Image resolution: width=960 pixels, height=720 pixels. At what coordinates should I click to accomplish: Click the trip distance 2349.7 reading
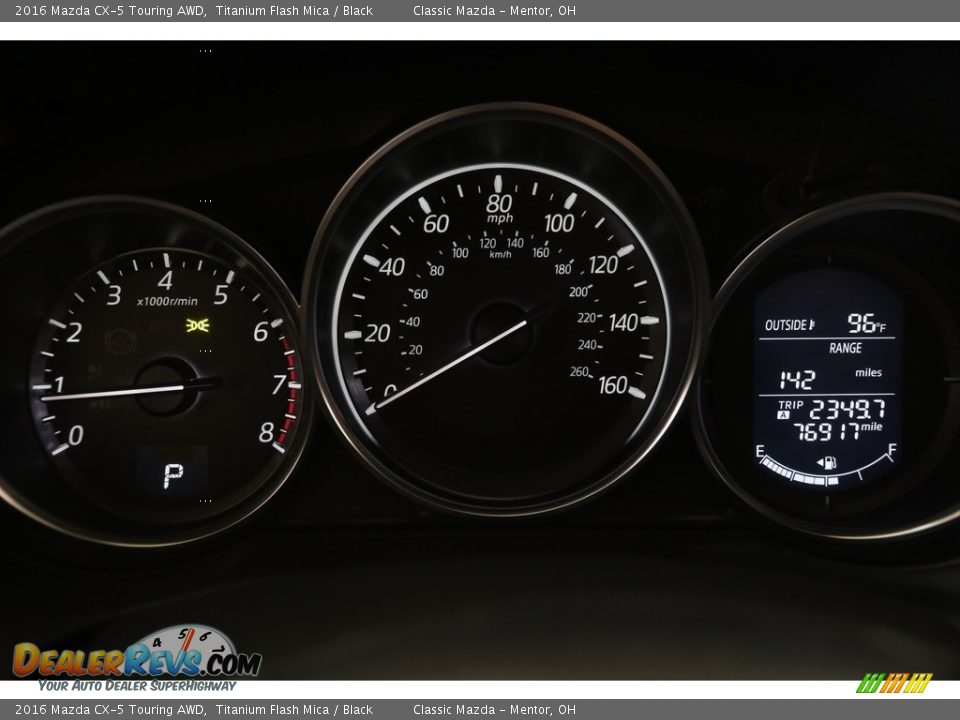click(846, 409)
